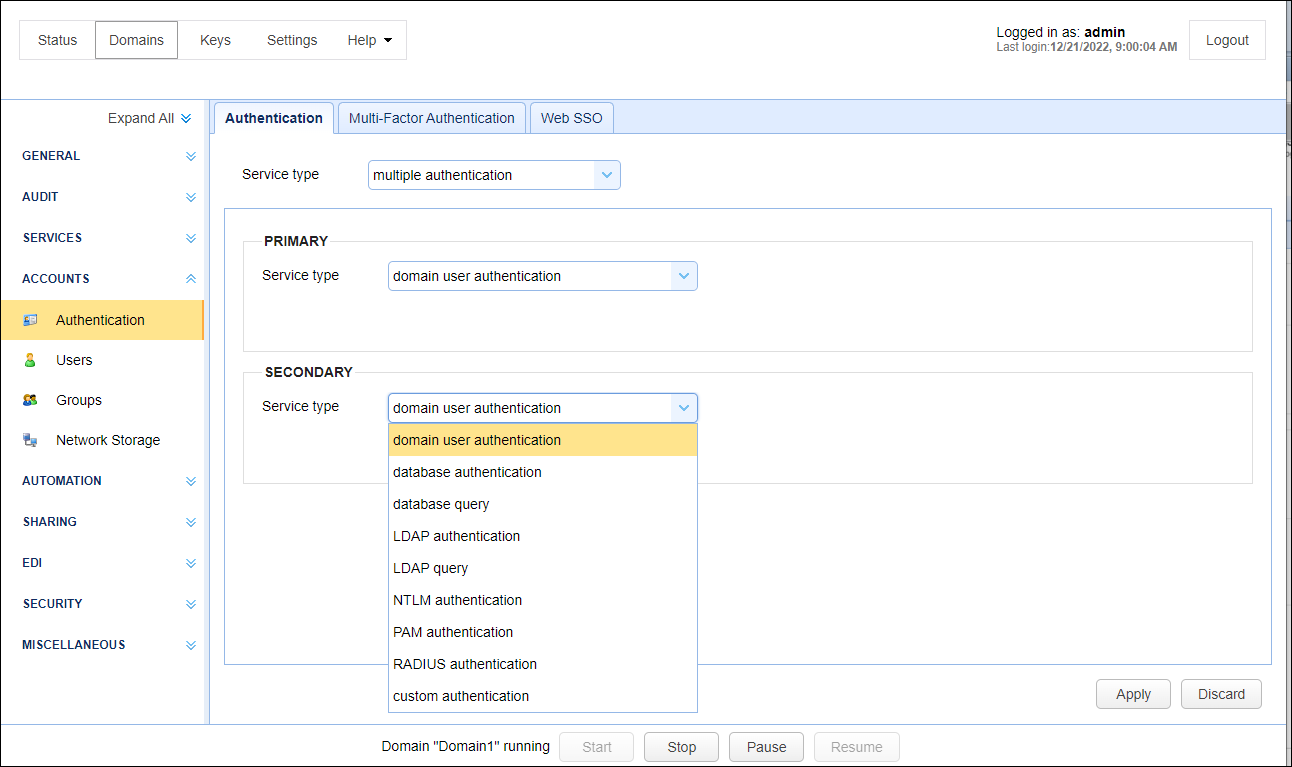Collapse the ACCOUNTS section
The height and width of the screenshot is (767, 1292).
pyautogui.click(x=191, y=279)
